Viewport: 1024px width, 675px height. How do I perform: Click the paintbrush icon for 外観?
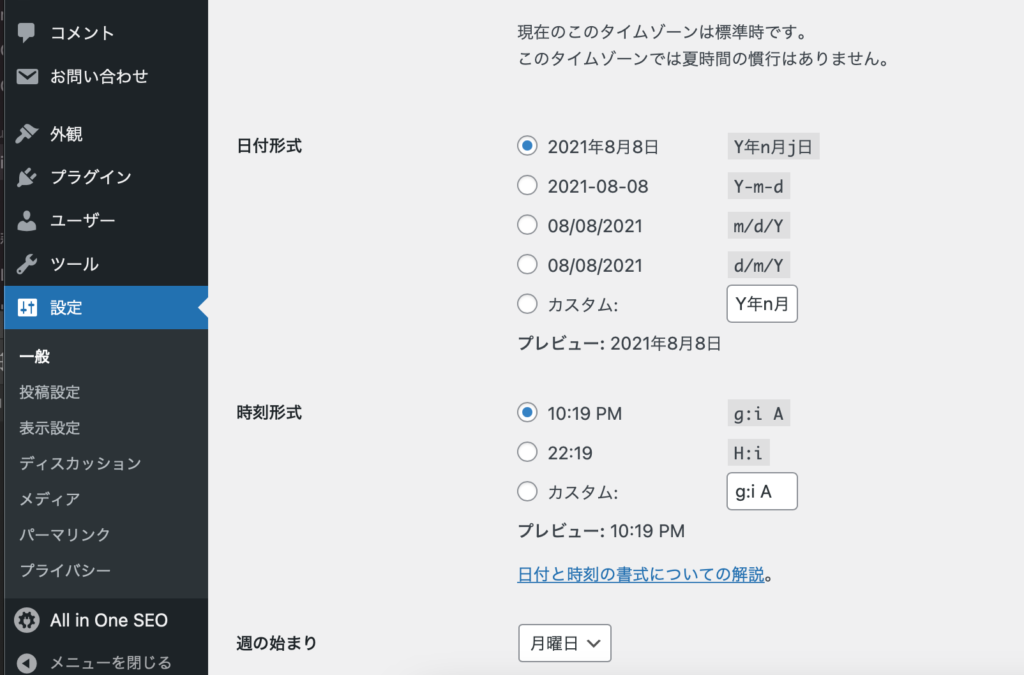[x=27, y=134]
